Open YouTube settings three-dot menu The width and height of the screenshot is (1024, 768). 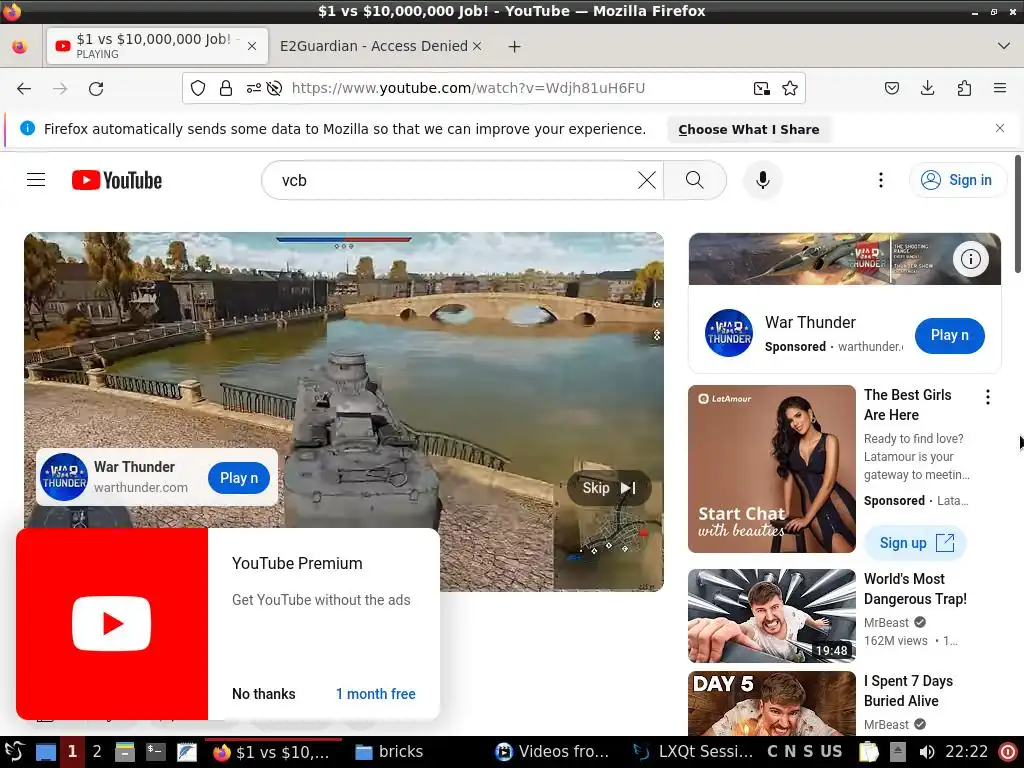881,180
